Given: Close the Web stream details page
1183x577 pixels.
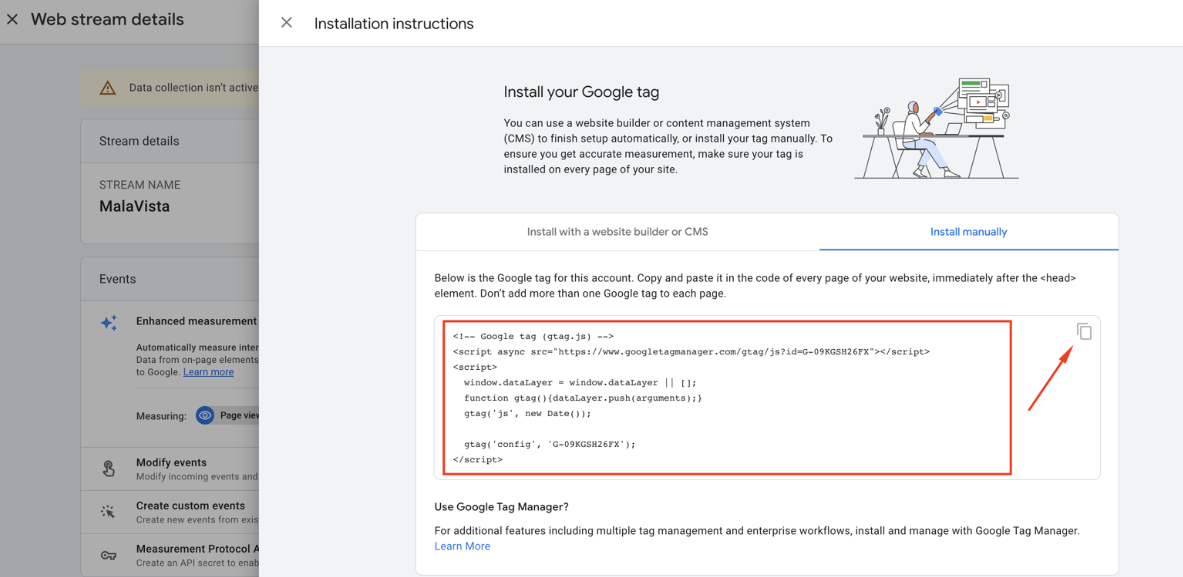Looking at the screenshot, I should [12, 20].
